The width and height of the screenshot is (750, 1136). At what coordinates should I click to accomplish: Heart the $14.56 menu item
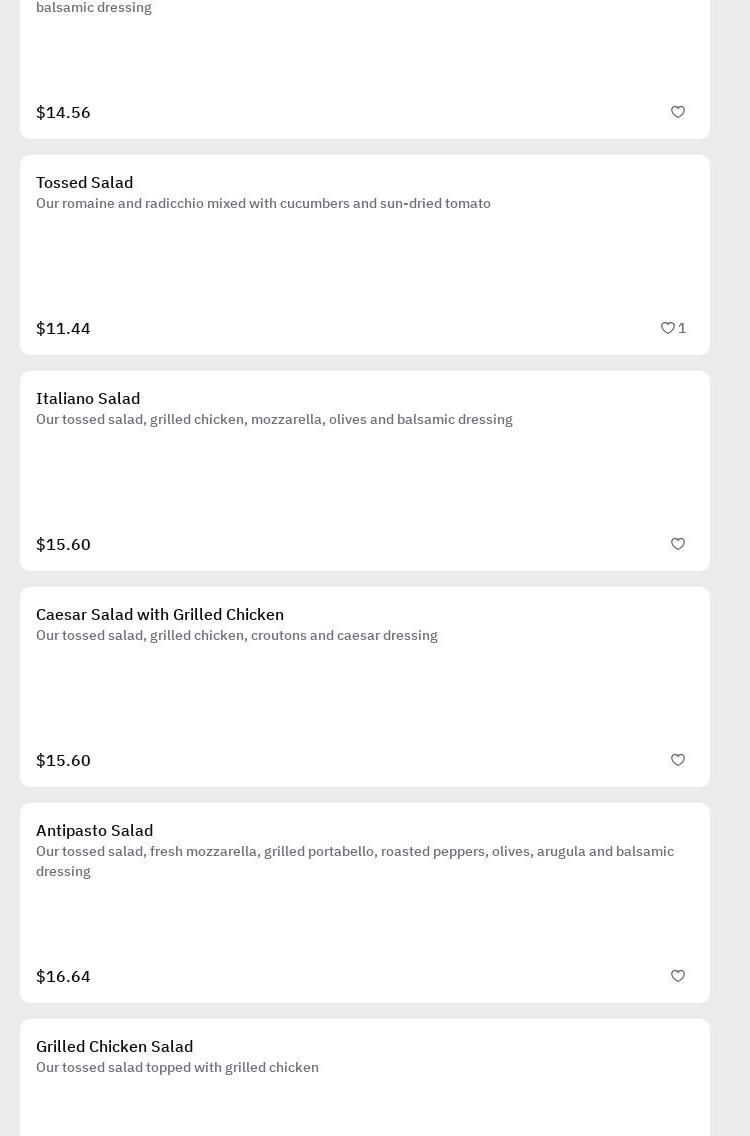pos(678,112)
